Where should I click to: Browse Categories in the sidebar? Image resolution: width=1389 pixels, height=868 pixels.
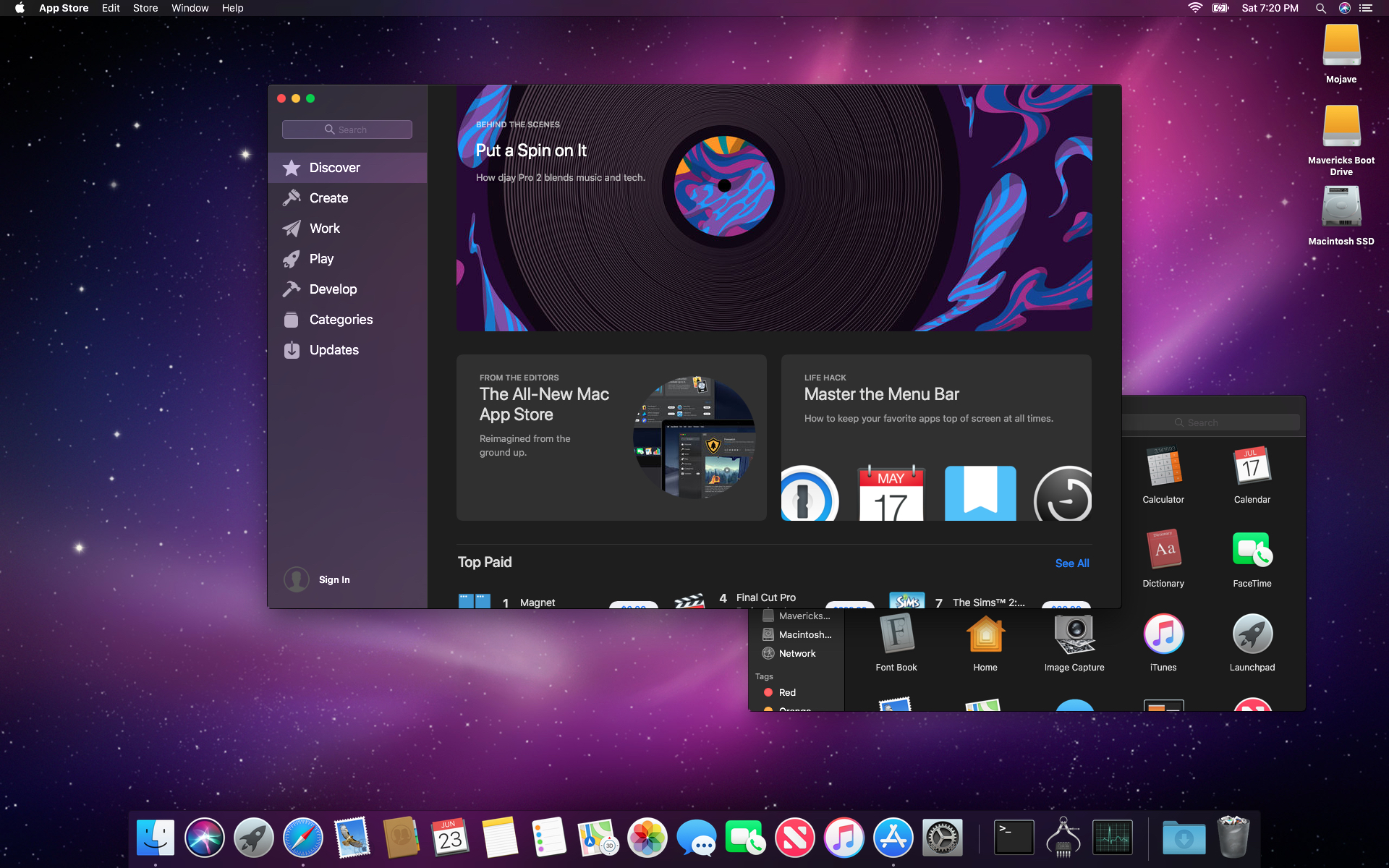coord(341,320)
